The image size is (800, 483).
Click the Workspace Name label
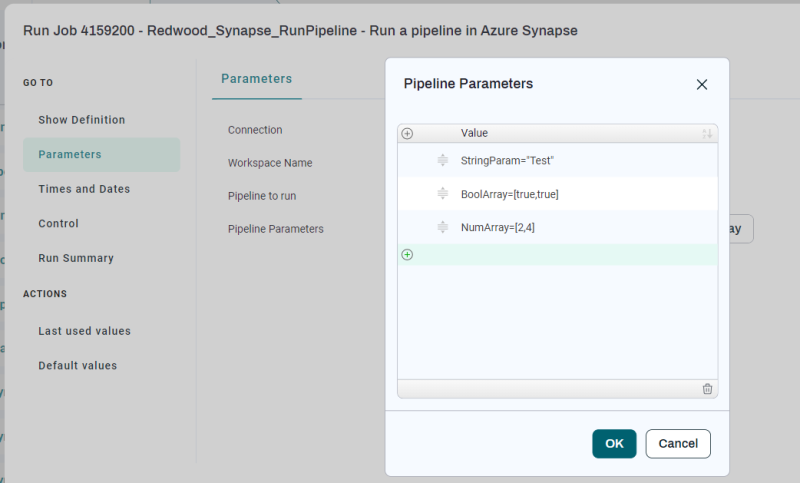270,163
